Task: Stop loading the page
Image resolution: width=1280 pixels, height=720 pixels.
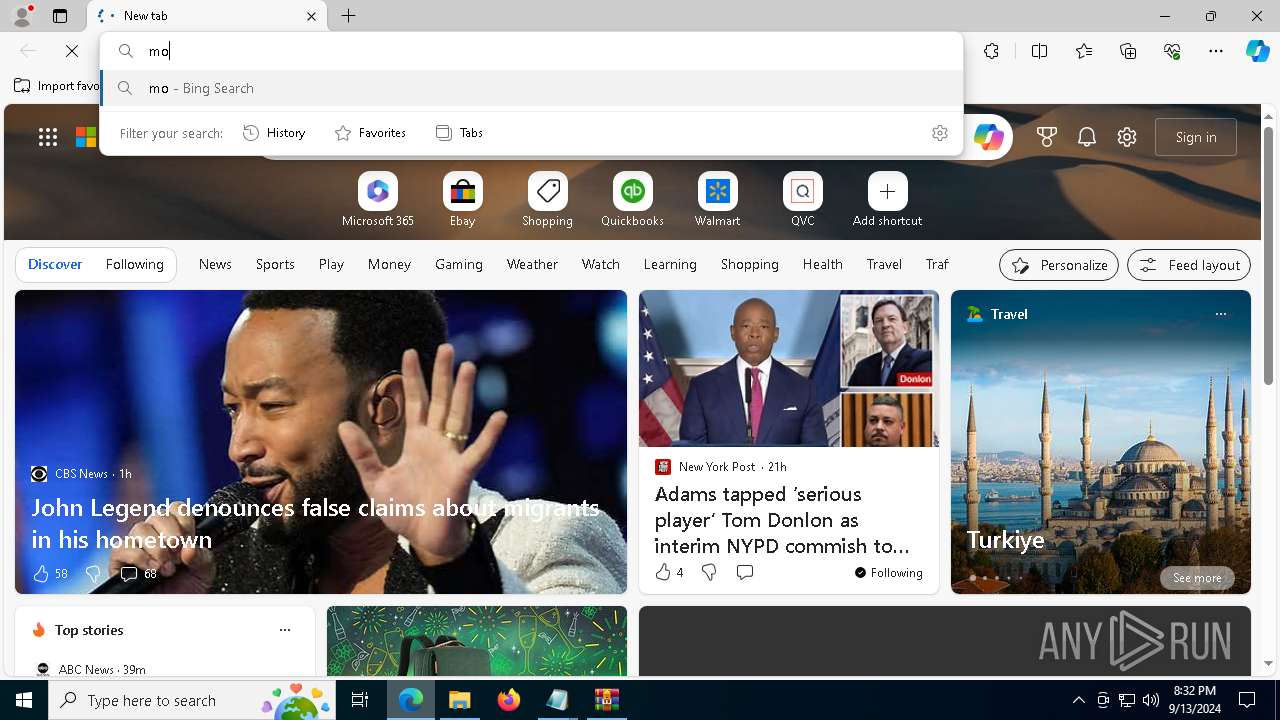Action: pos(71,51)
